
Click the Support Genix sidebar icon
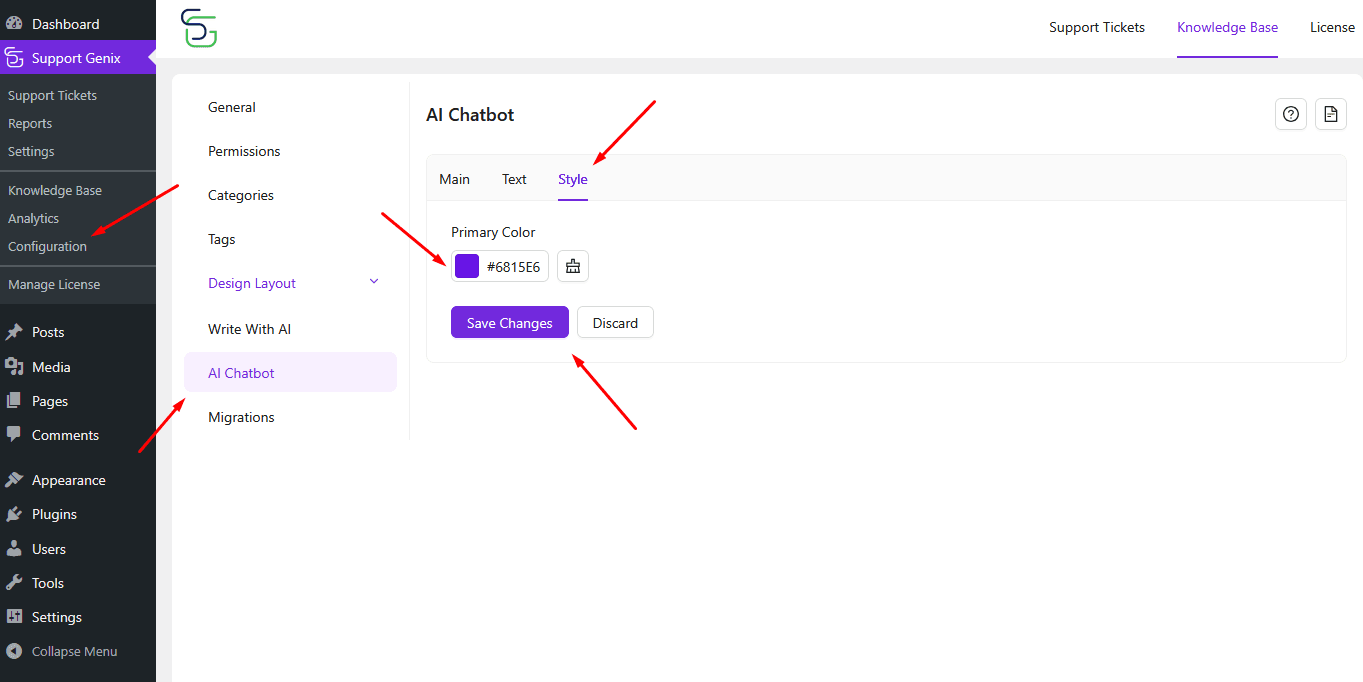coord(14,58)
